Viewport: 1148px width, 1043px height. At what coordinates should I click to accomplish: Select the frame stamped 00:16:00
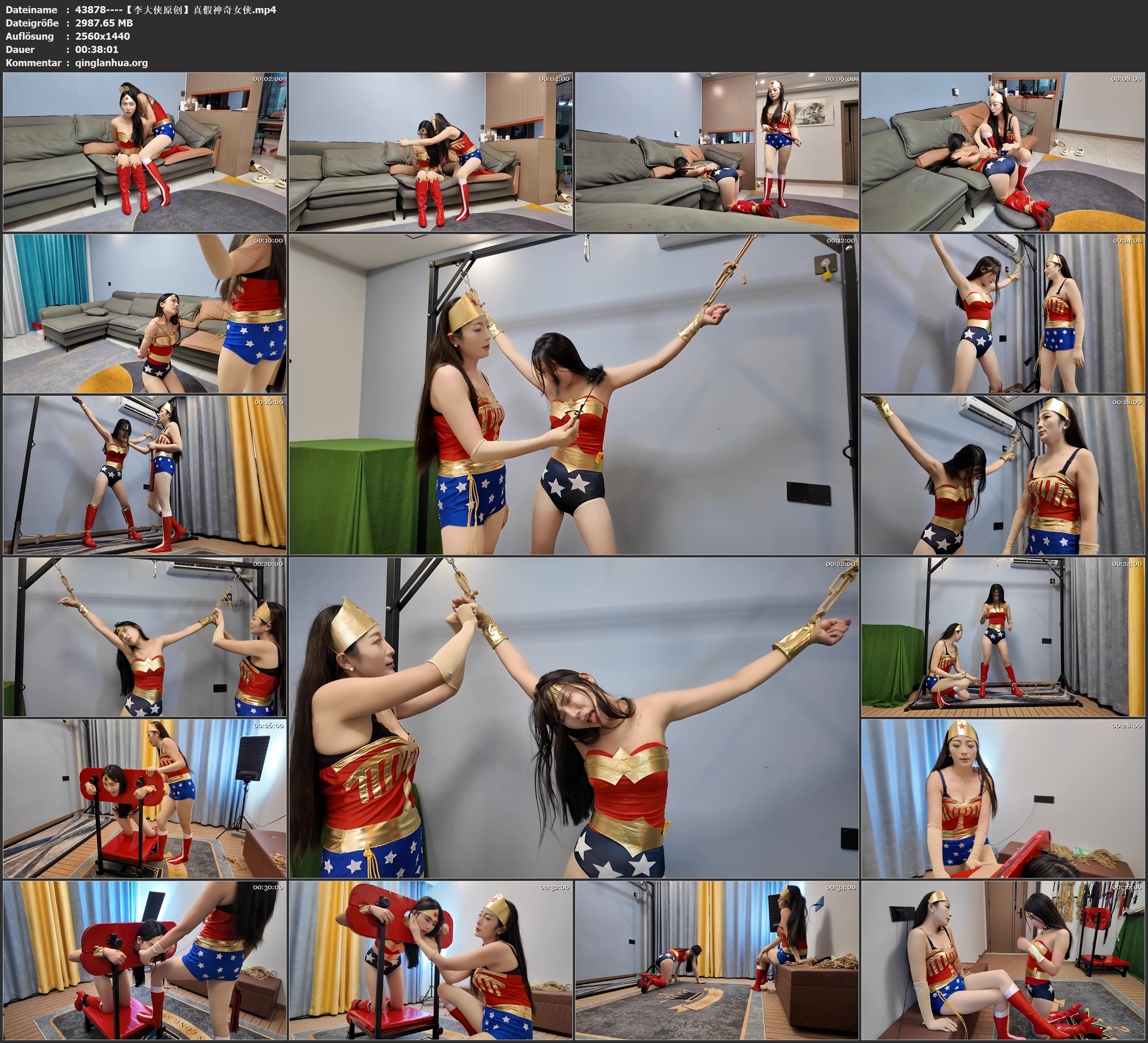click(x=145, y=475)
